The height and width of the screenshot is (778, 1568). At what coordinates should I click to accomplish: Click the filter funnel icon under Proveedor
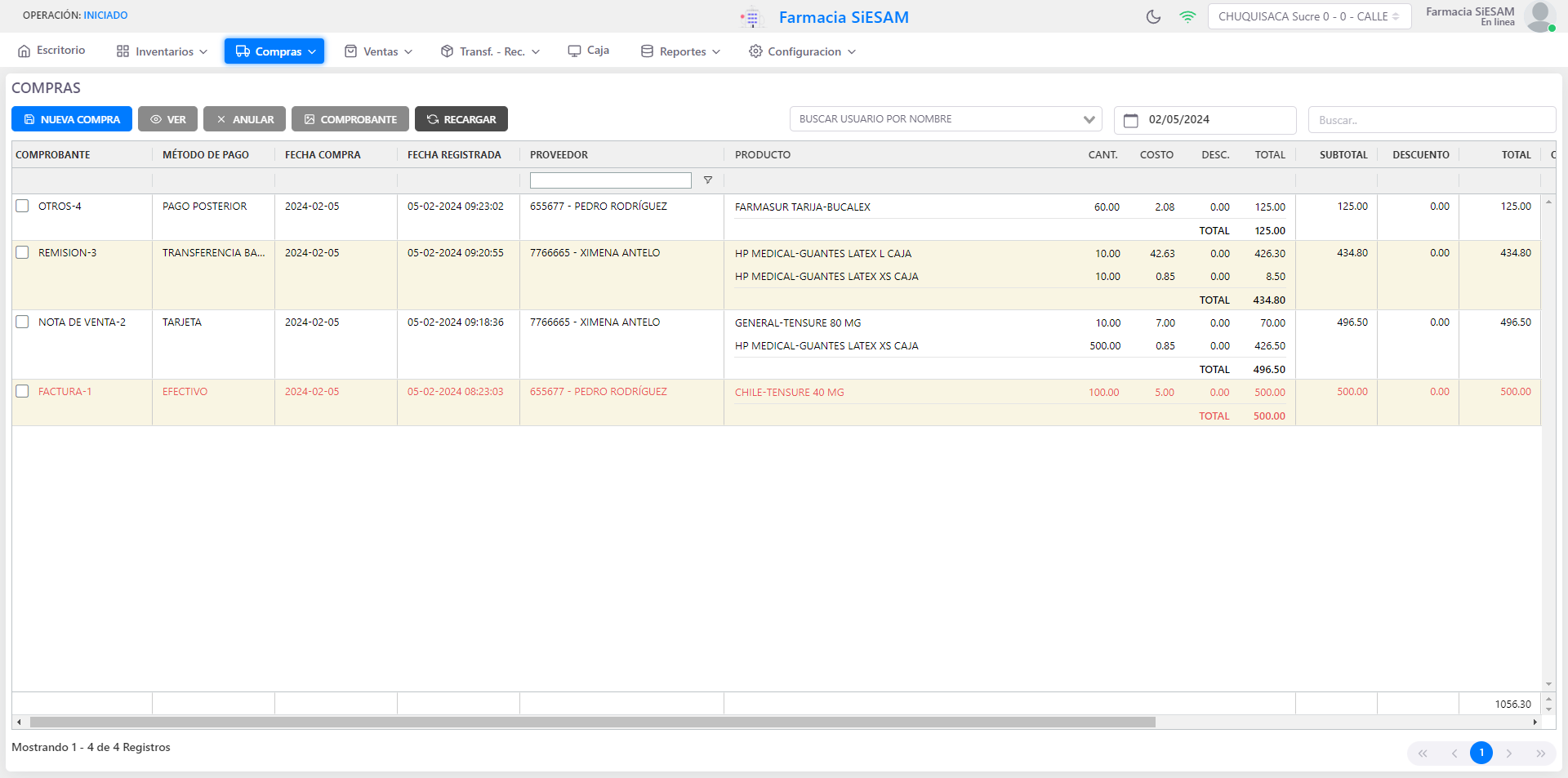(708, 180)
